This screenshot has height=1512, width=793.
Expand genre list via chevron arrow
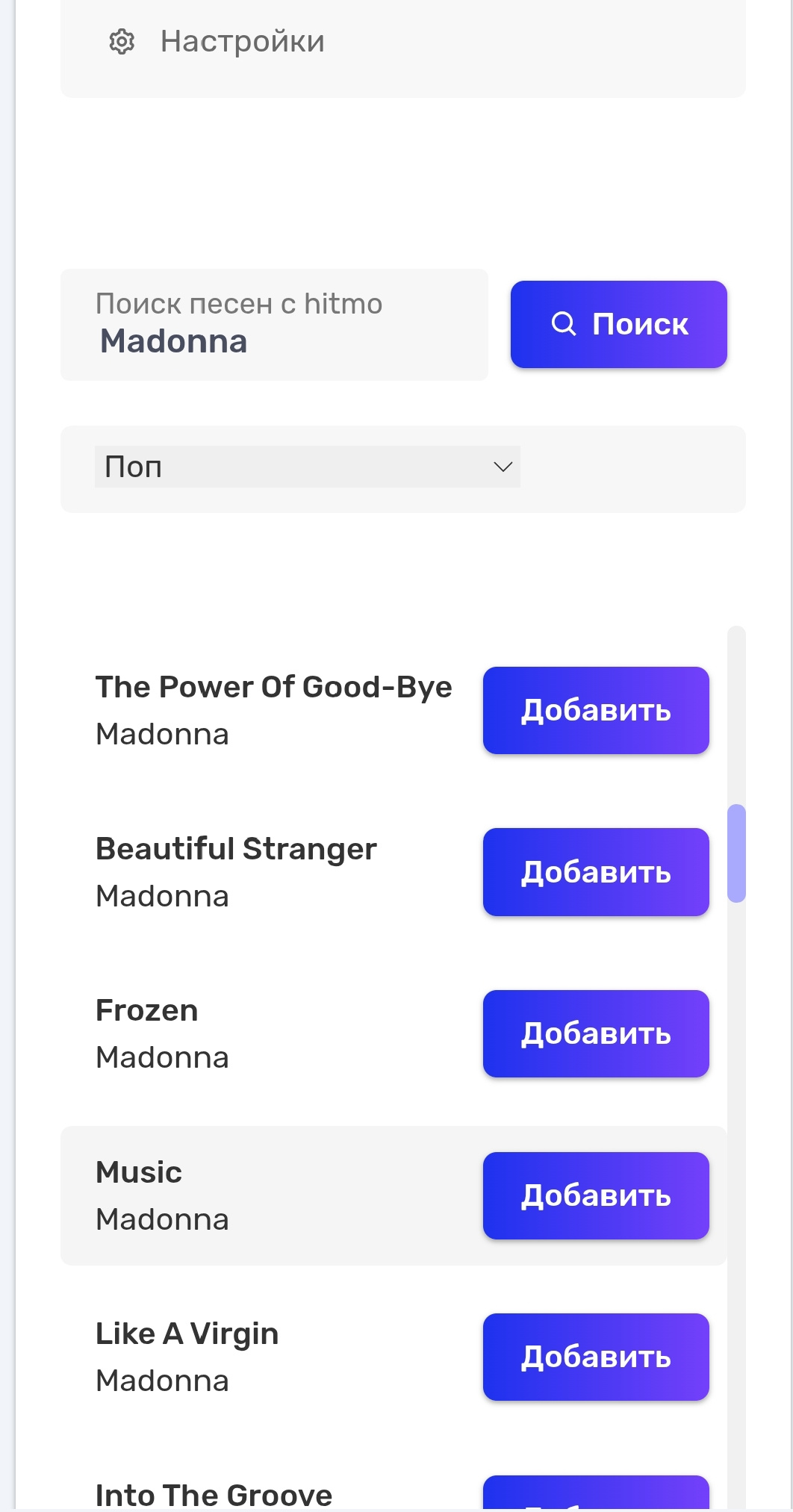tap(503, 467)
